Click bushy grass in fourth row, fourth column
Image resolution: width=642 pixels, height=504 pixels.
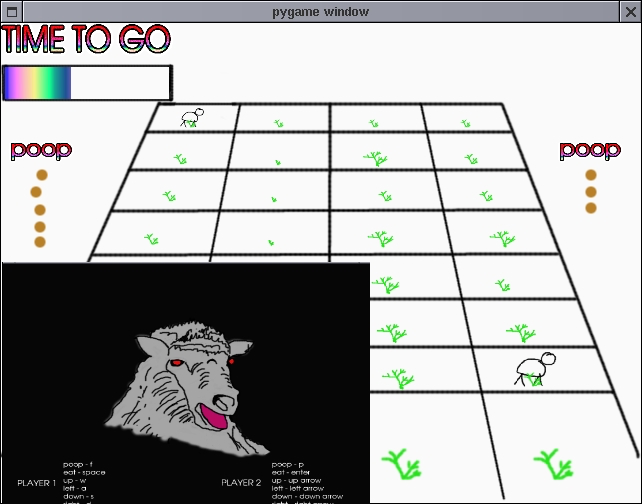click(503, 239)
